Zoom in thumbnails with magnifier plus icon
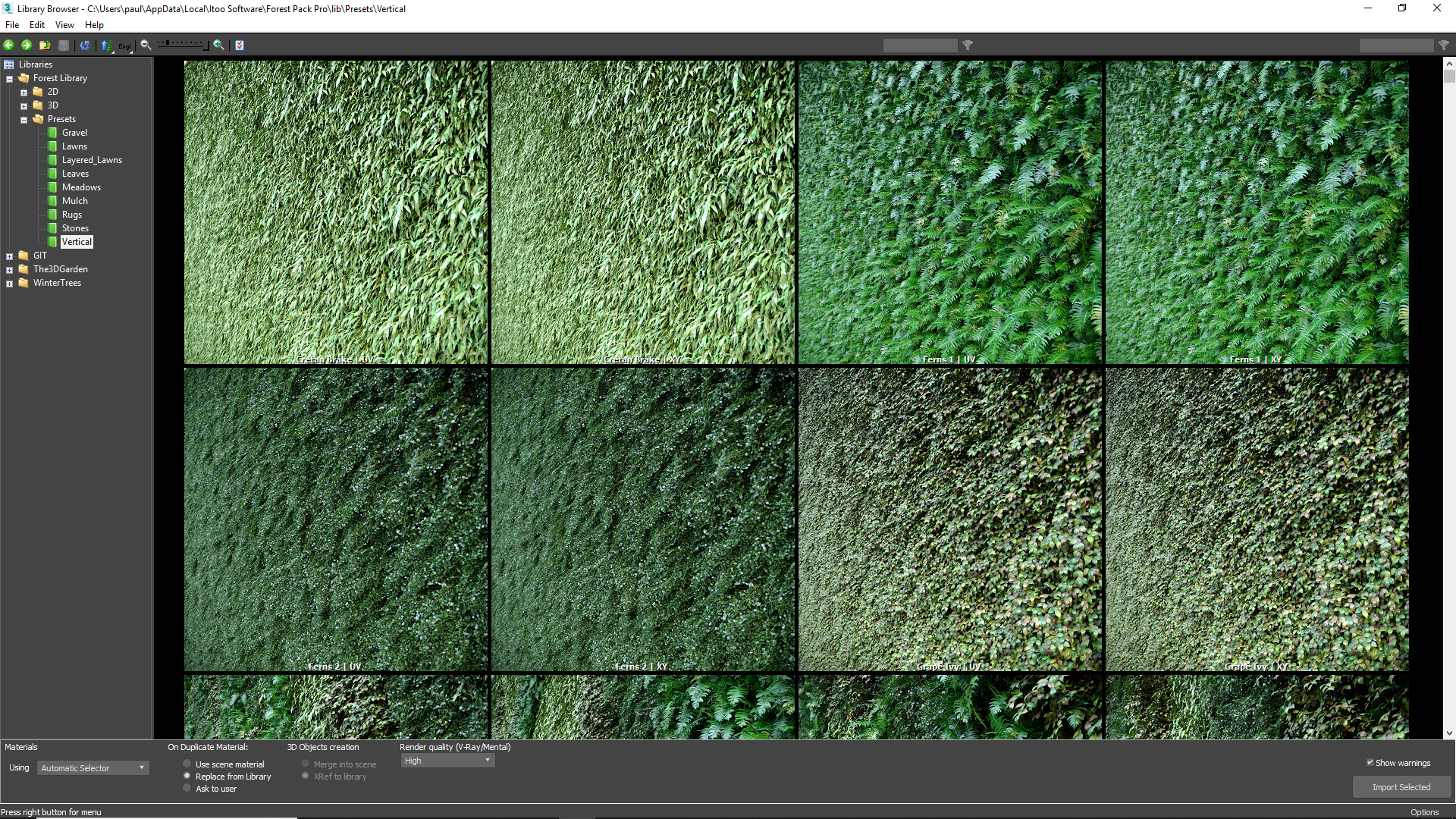 point(218,45)
